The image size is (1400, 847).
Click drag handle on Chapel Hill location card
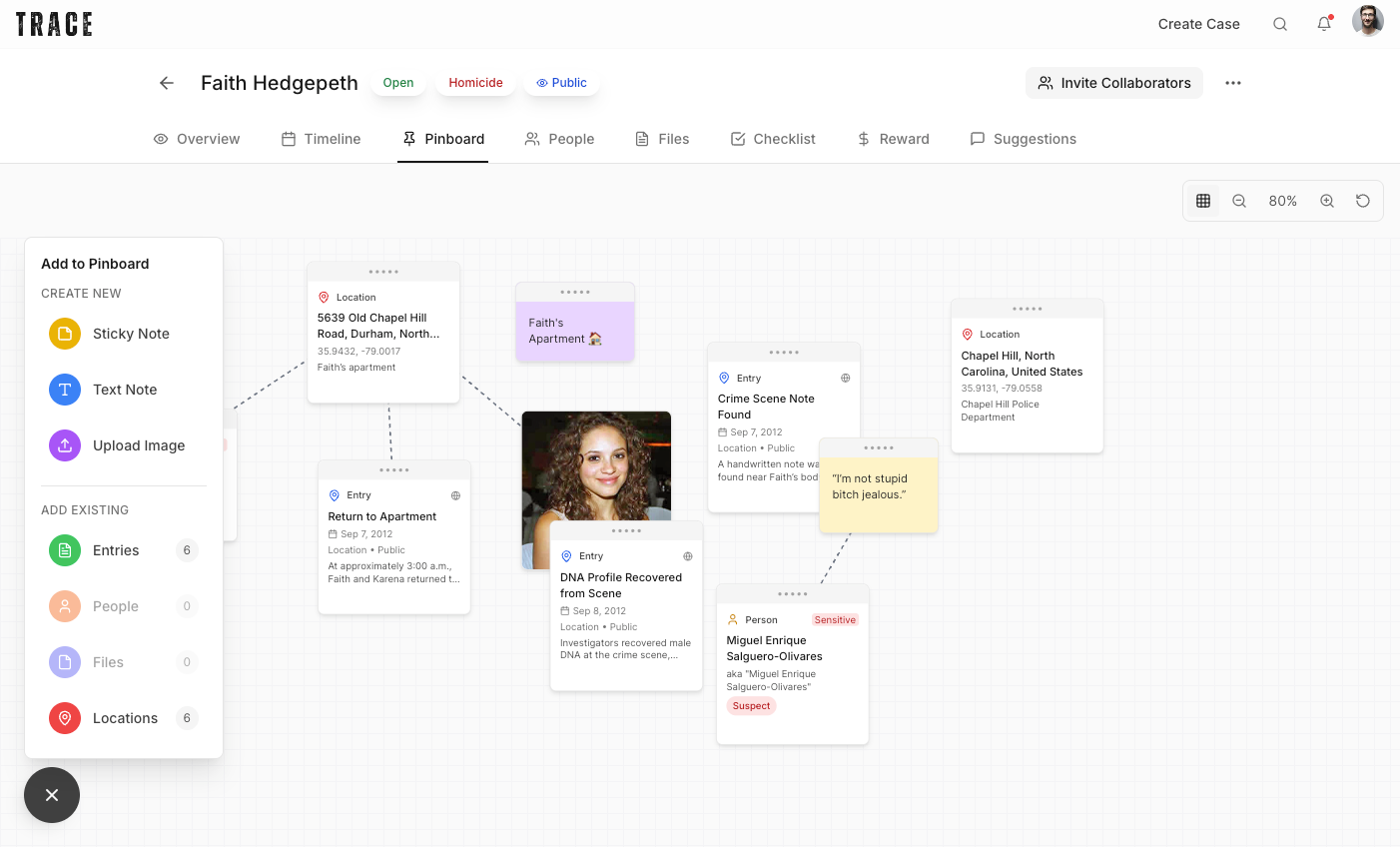1028,309
